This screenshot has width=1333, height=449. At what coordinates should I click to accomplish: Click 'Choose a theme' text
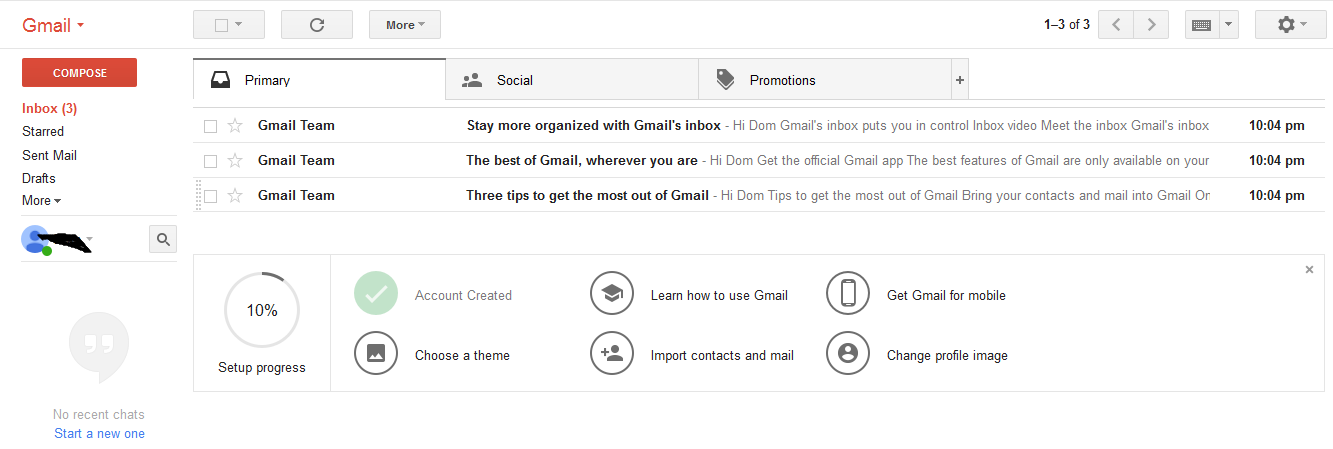tap(462, 355)
